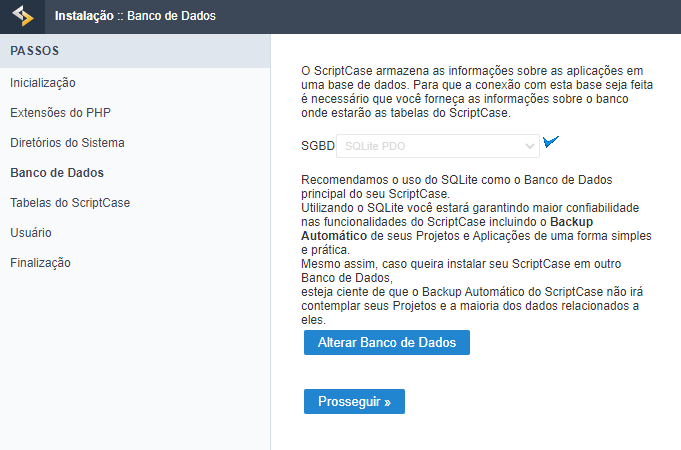Click the bold Backup Automático text

pos(447,229)
